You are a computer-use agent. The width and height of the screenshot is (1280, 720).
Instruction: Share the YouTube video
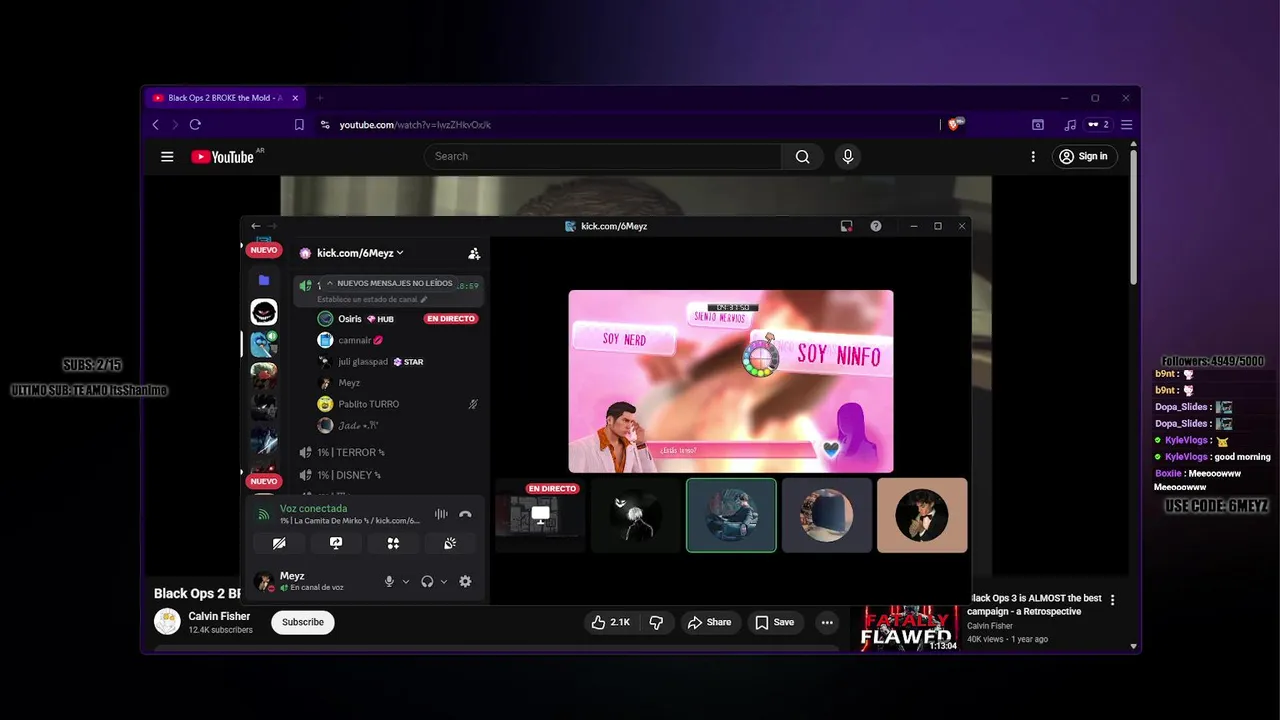[x=709, y=622]
